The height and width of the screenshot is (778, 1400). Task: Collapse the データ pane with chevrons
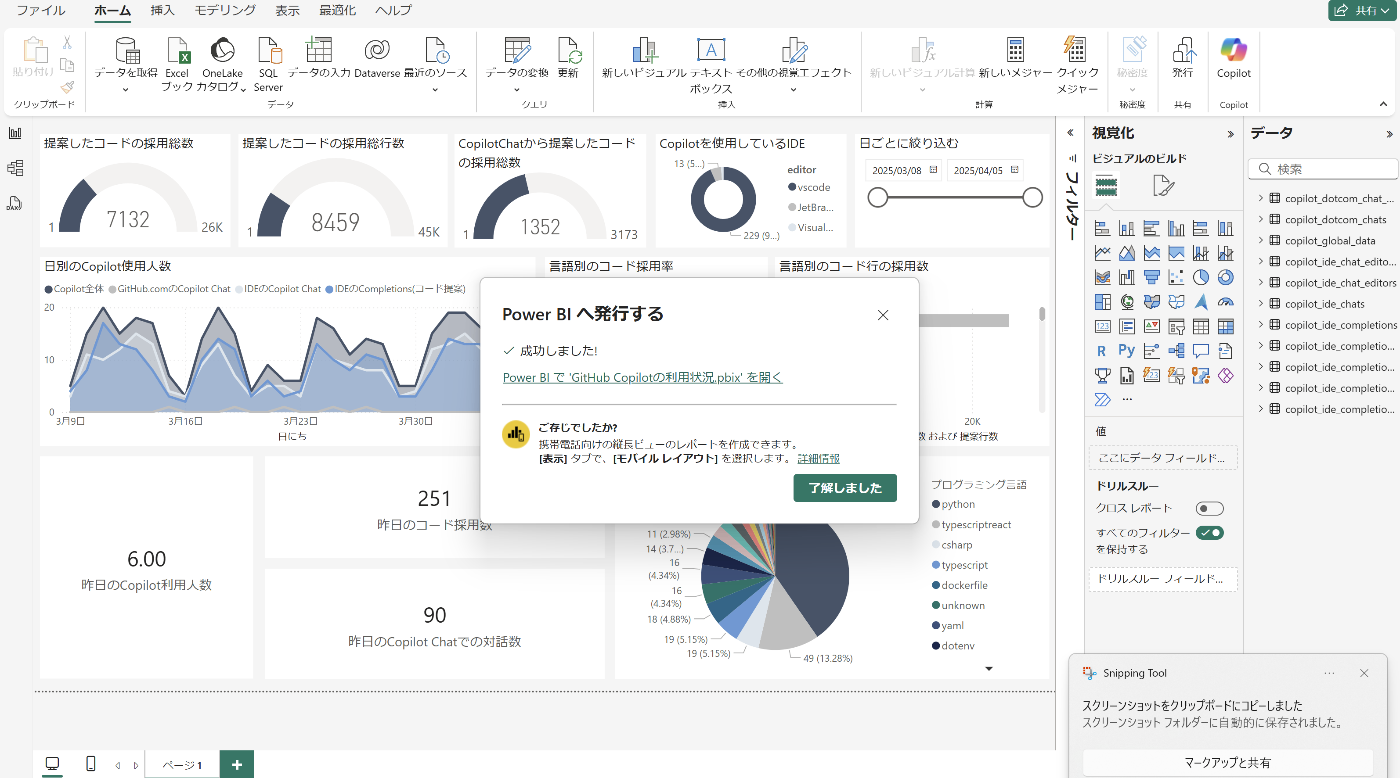point(1389,134)
